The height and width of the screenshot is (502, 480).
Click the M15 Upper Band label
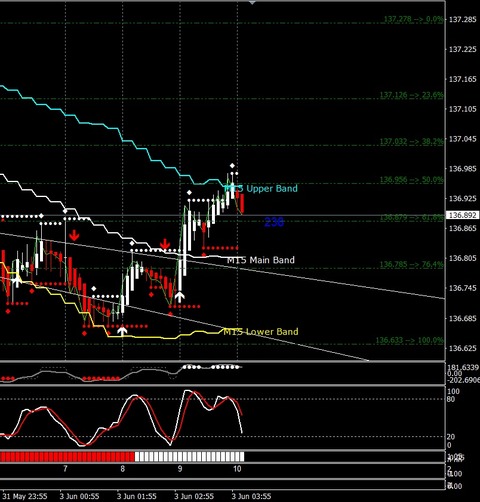click(261, 188)
